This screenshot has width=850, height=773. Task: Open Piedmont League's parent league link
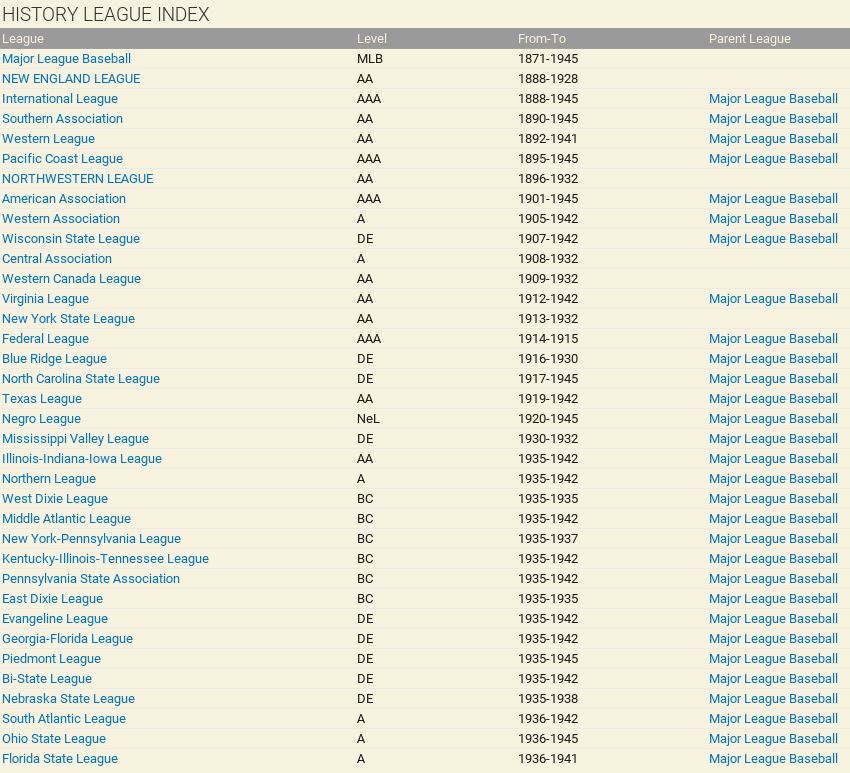tap(773, 660)
